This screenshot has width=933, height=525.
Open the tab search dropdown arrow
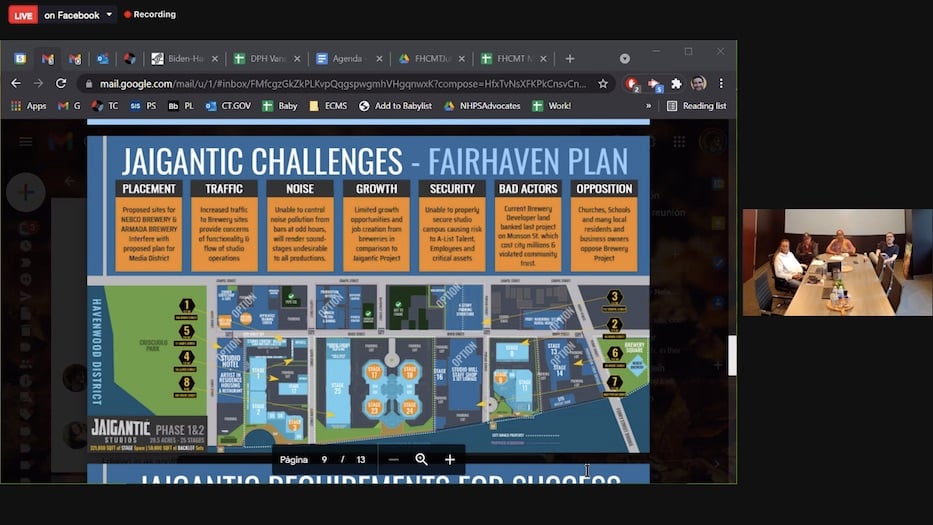(624, 59)
